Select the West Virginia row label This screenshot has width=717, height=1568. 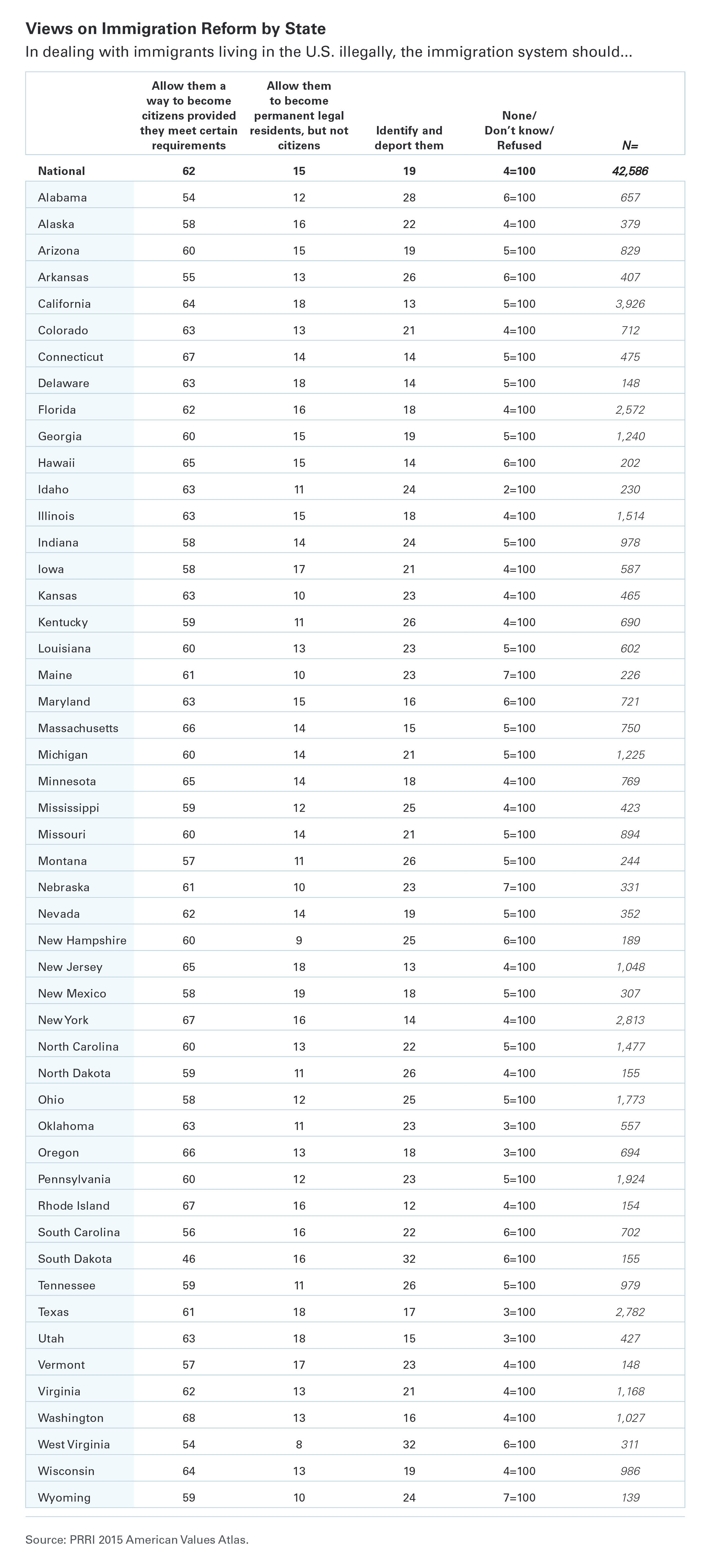(x=74, y=1445)
